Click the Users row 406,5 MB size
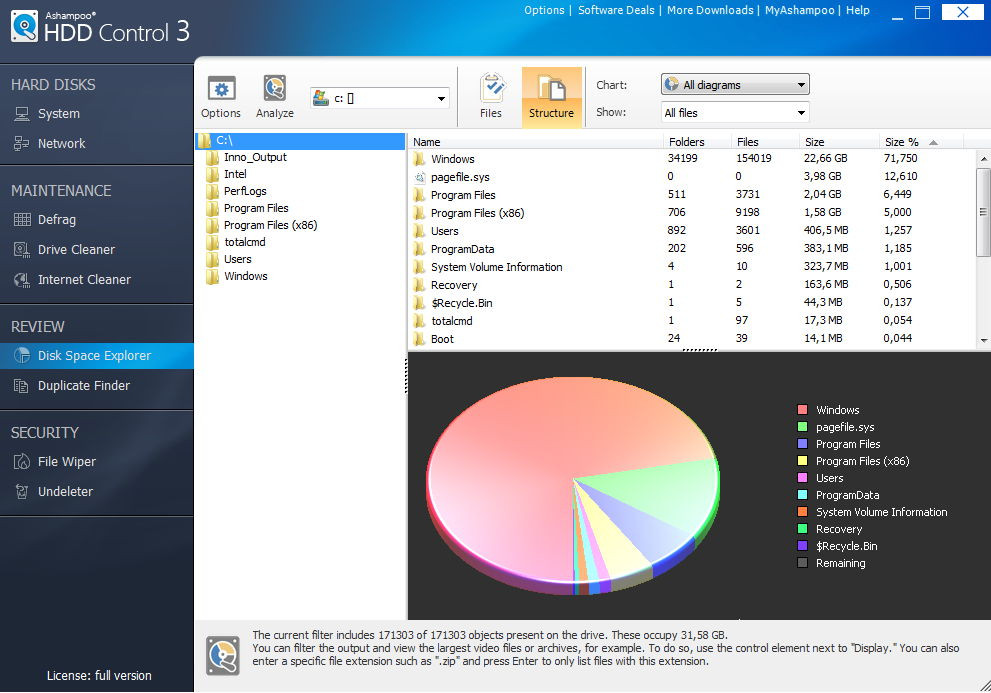Viewport: 991px width, 693px height. (825, 231)
